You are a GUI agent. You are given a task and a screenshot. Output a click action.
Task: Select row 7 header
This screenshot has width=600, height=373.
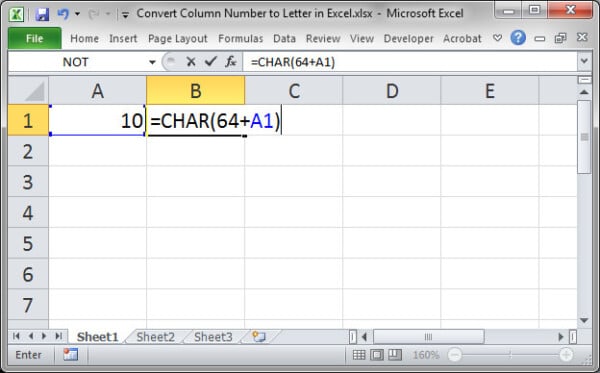[x=28, y=305]
